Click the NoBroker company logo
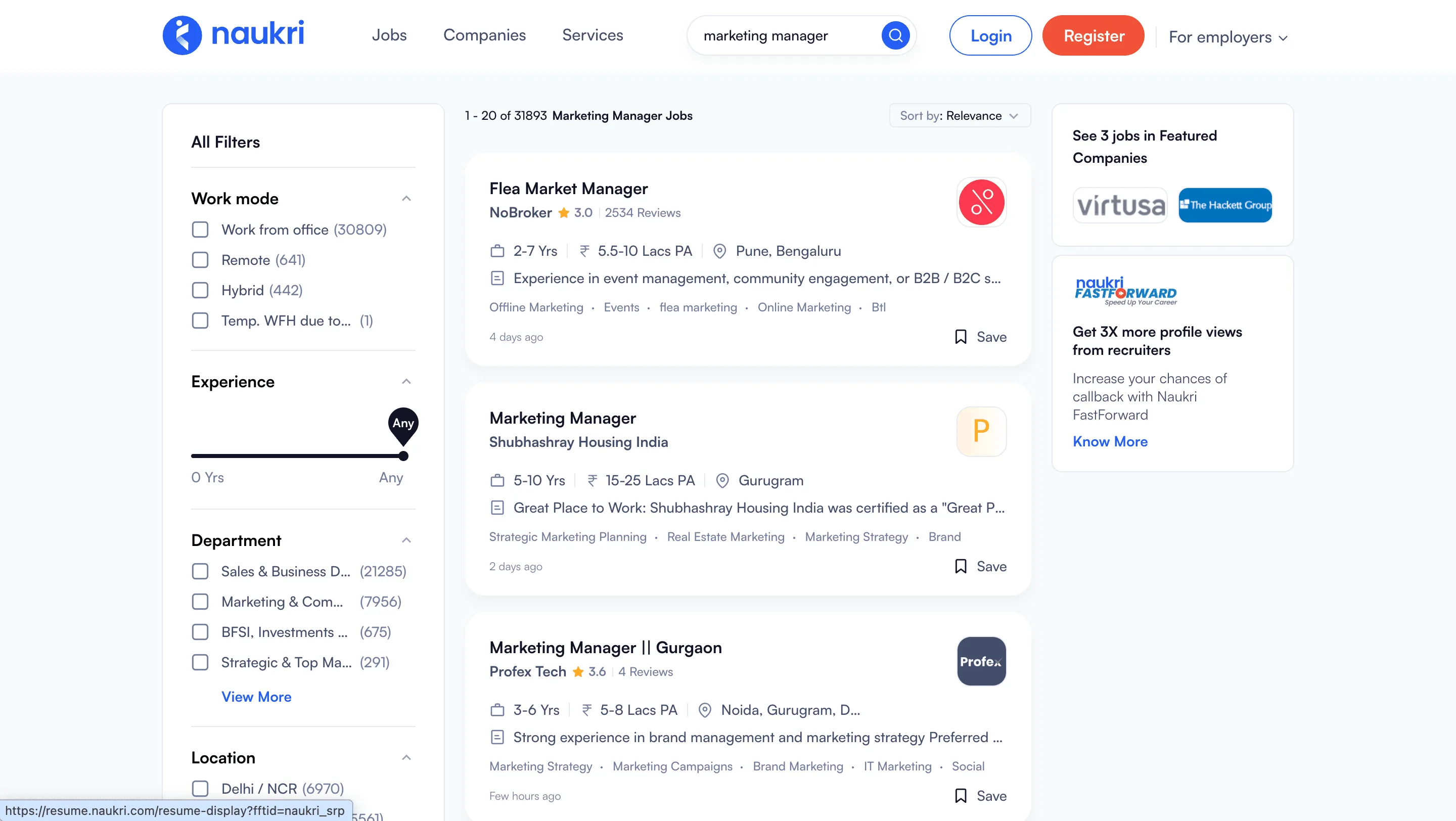This screenshot has height=821, width=1456. pyautogui.click(x=981, y=202)
